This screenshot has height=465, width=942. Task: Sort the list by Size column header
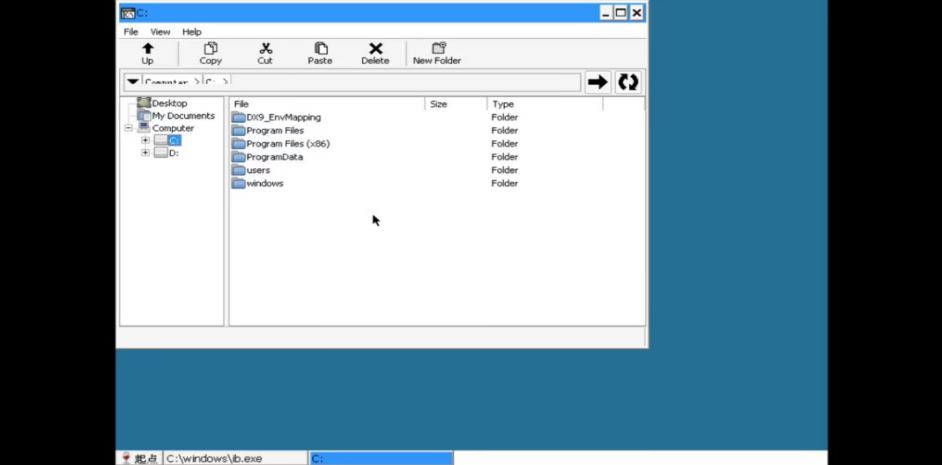point(456,104)
